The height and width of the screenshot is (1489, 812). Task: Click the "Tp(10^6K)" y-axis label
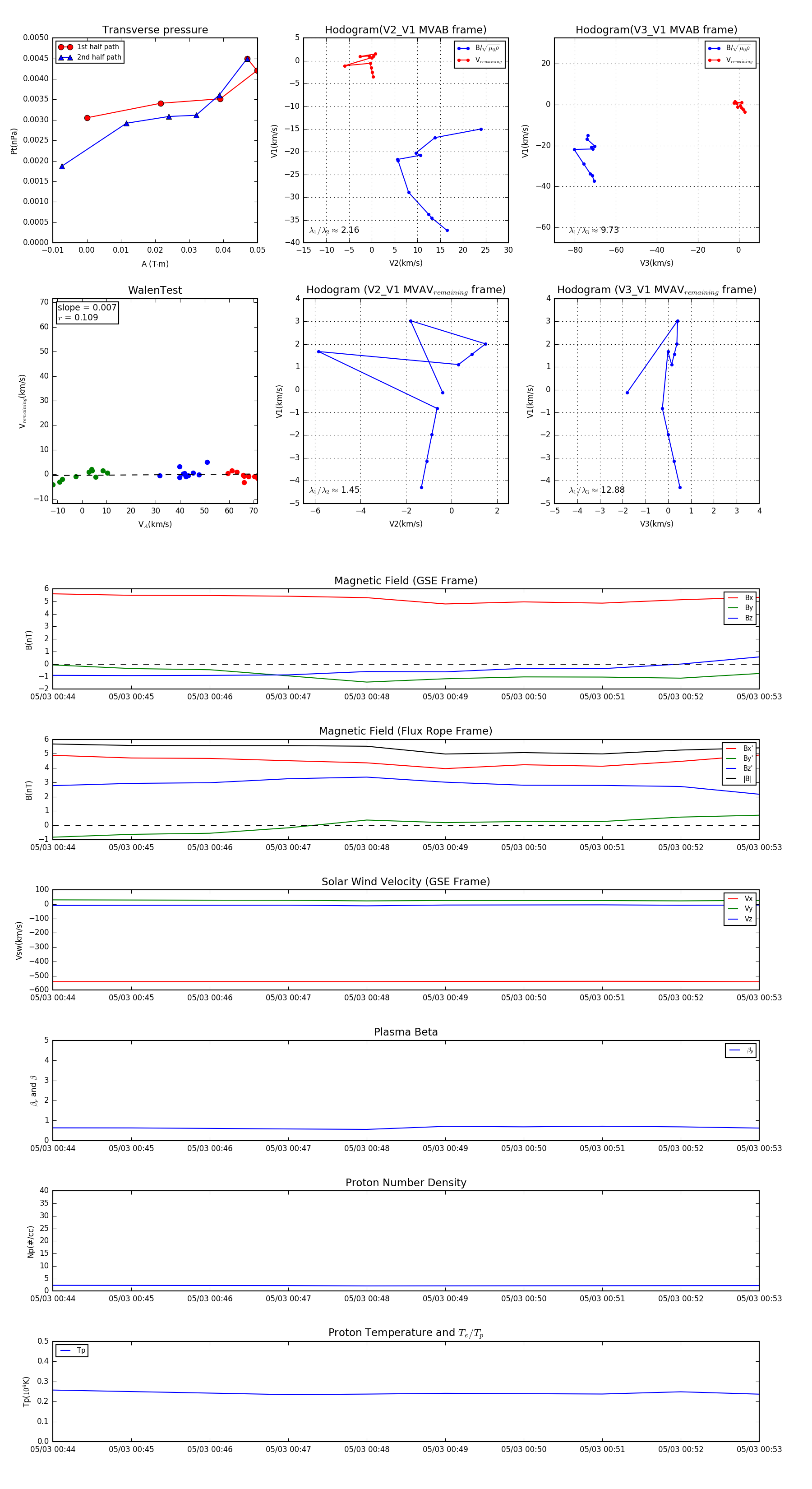point(26,1392)
